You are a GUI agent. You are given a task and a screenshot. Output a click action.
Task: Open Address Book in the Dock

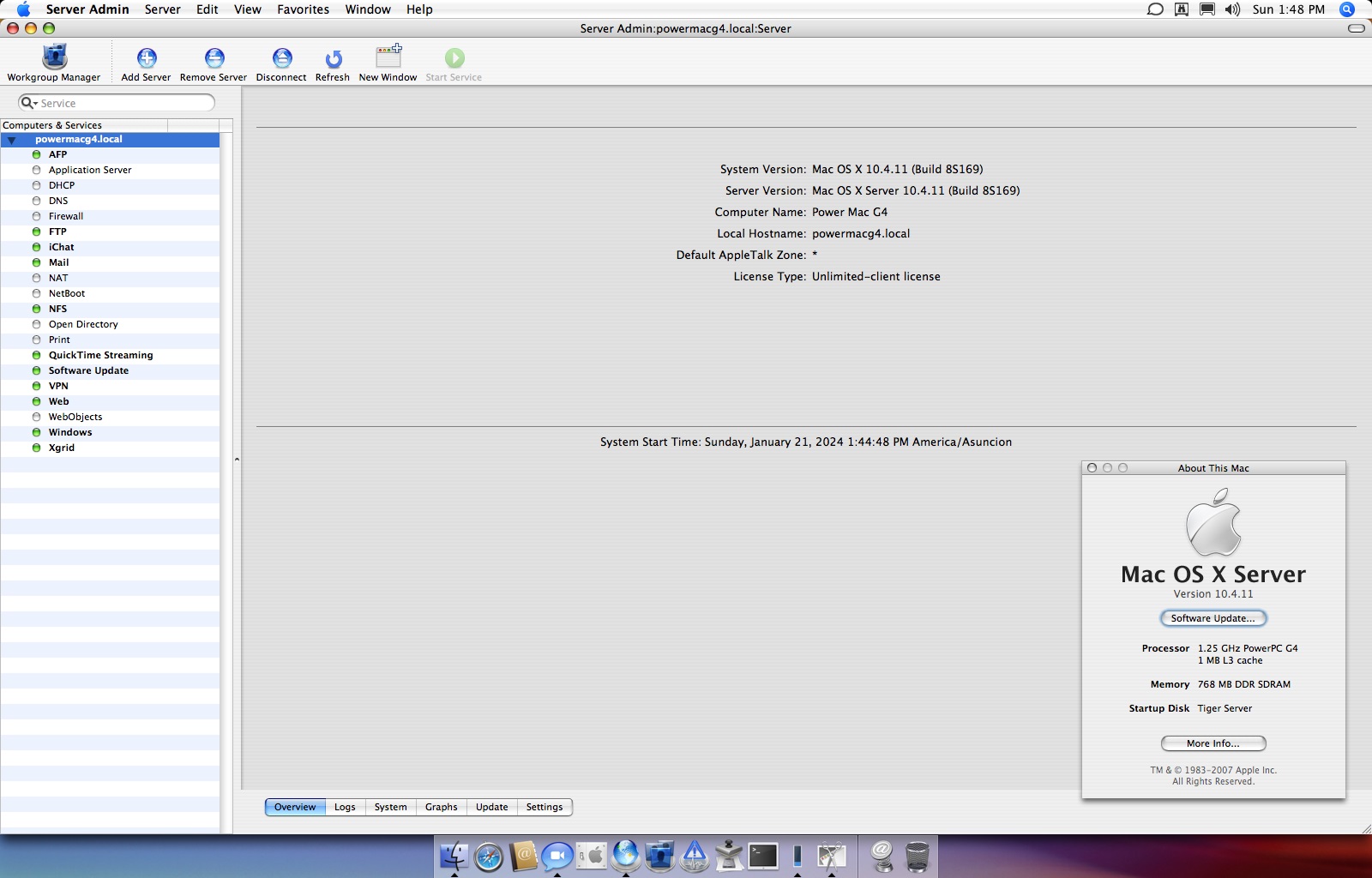(523, 856)
